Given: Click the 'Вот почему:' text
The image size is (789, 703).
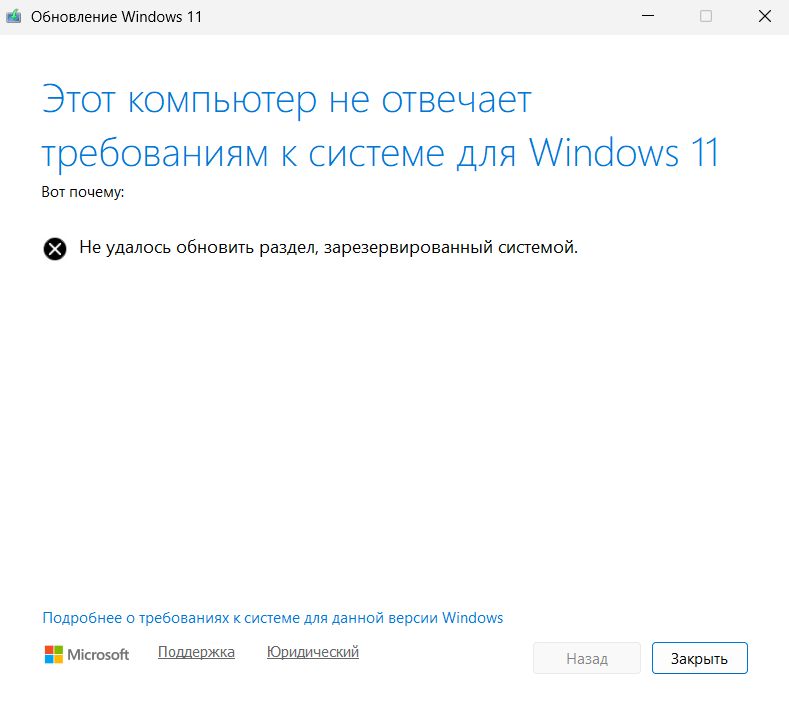Looking at the screenshot, I should pos(83,192).
